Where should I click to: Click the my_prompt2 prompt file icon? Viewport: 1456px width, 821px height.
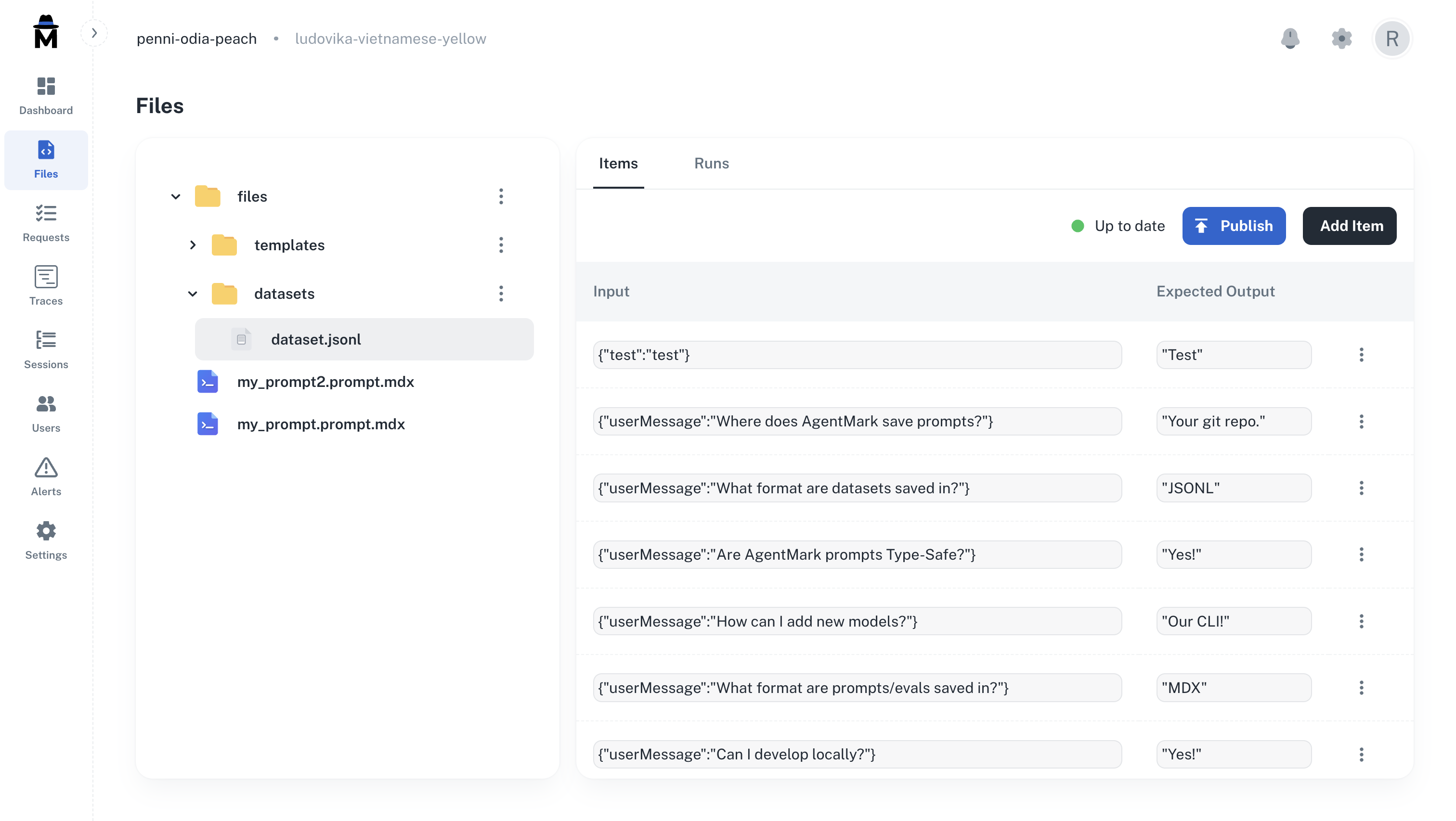[208, 382]
